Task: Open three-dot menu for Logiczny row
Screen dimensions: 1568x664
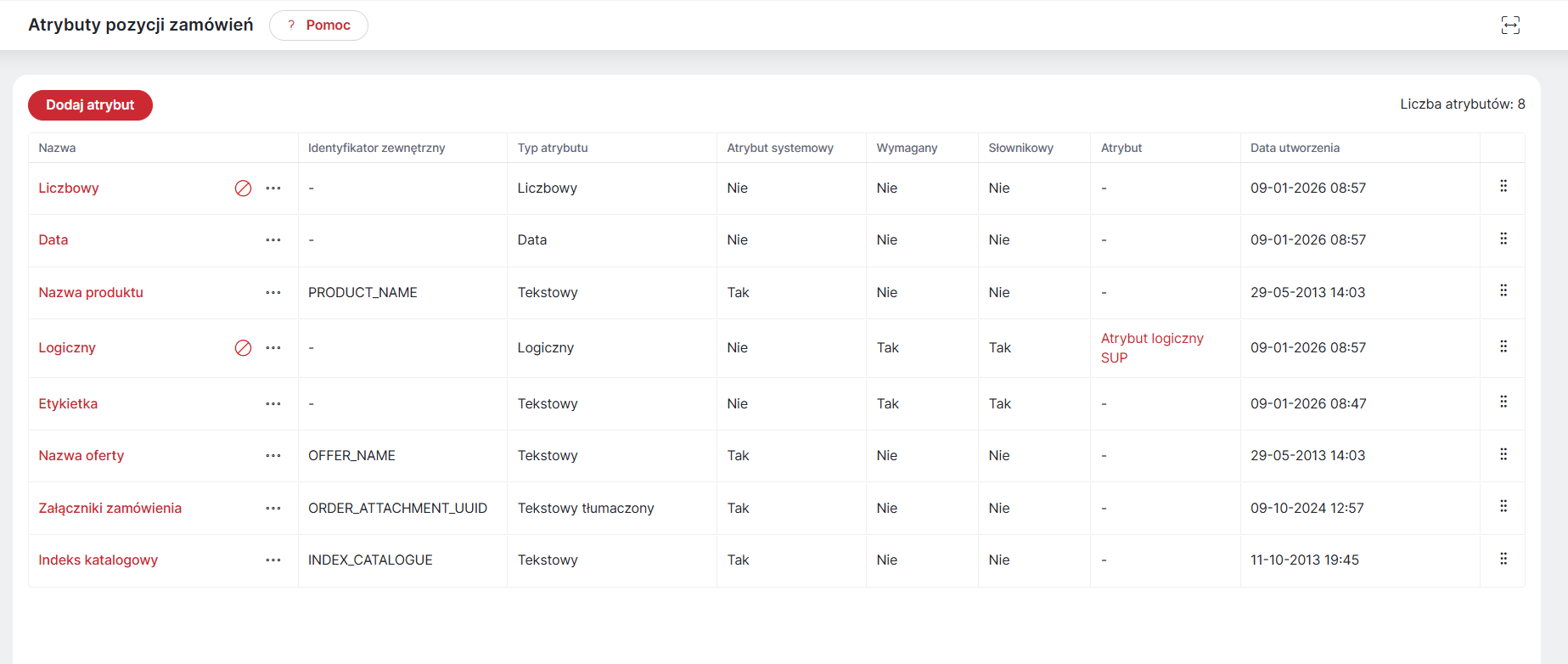Action: point(273,348)
